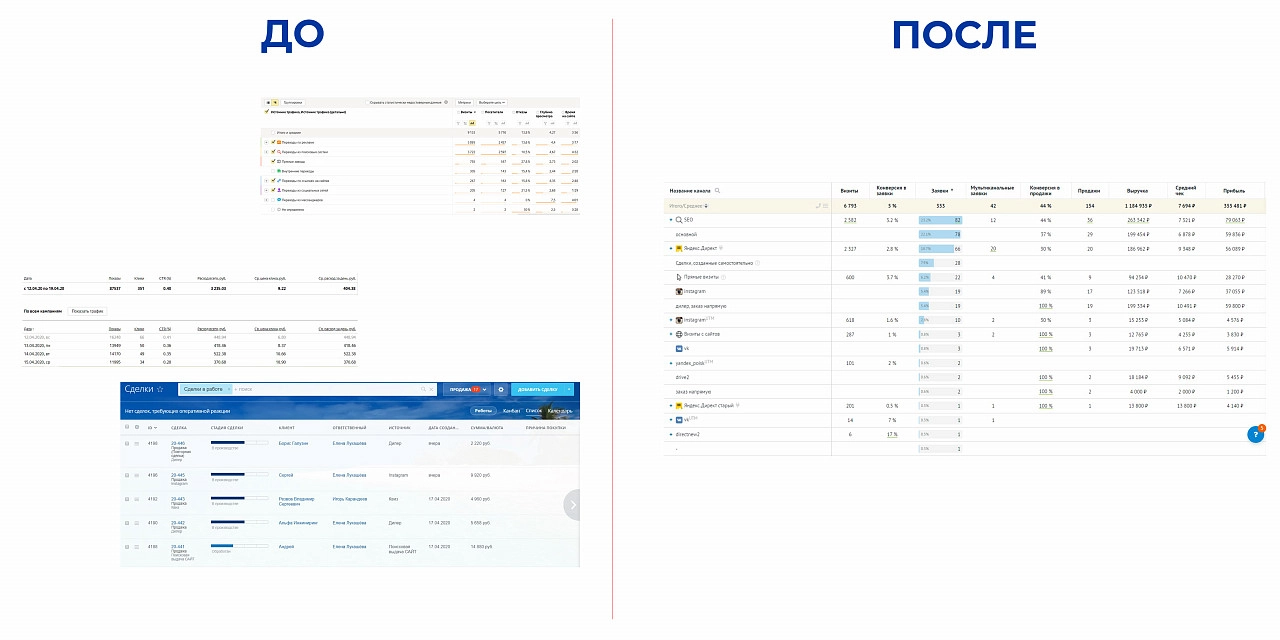Toggle checkbox for Прямые заходы row
Screen dimensions: 1280x640
click(273, 161)
